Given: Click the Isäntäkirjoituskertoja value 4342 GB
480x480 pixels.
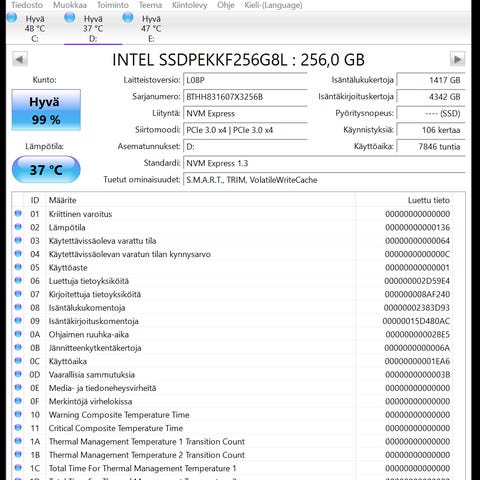Looking at the screenshot, I should coord(431,97).
